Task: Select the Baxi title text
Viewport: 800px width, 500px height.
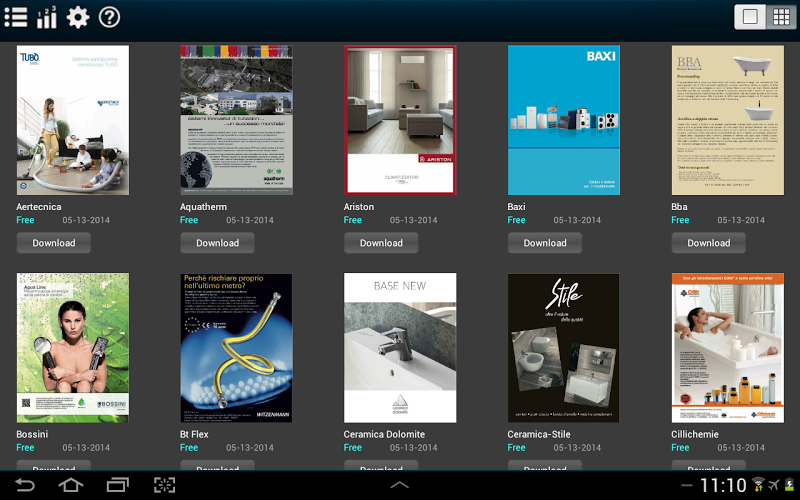Action: (x=516, y=207)
